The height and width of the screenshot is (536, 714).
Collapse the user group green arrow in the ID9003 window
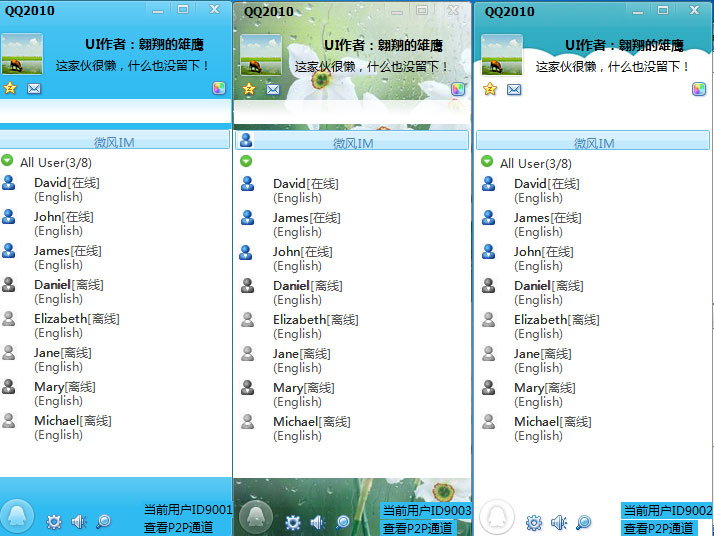(x=246, y=161)
